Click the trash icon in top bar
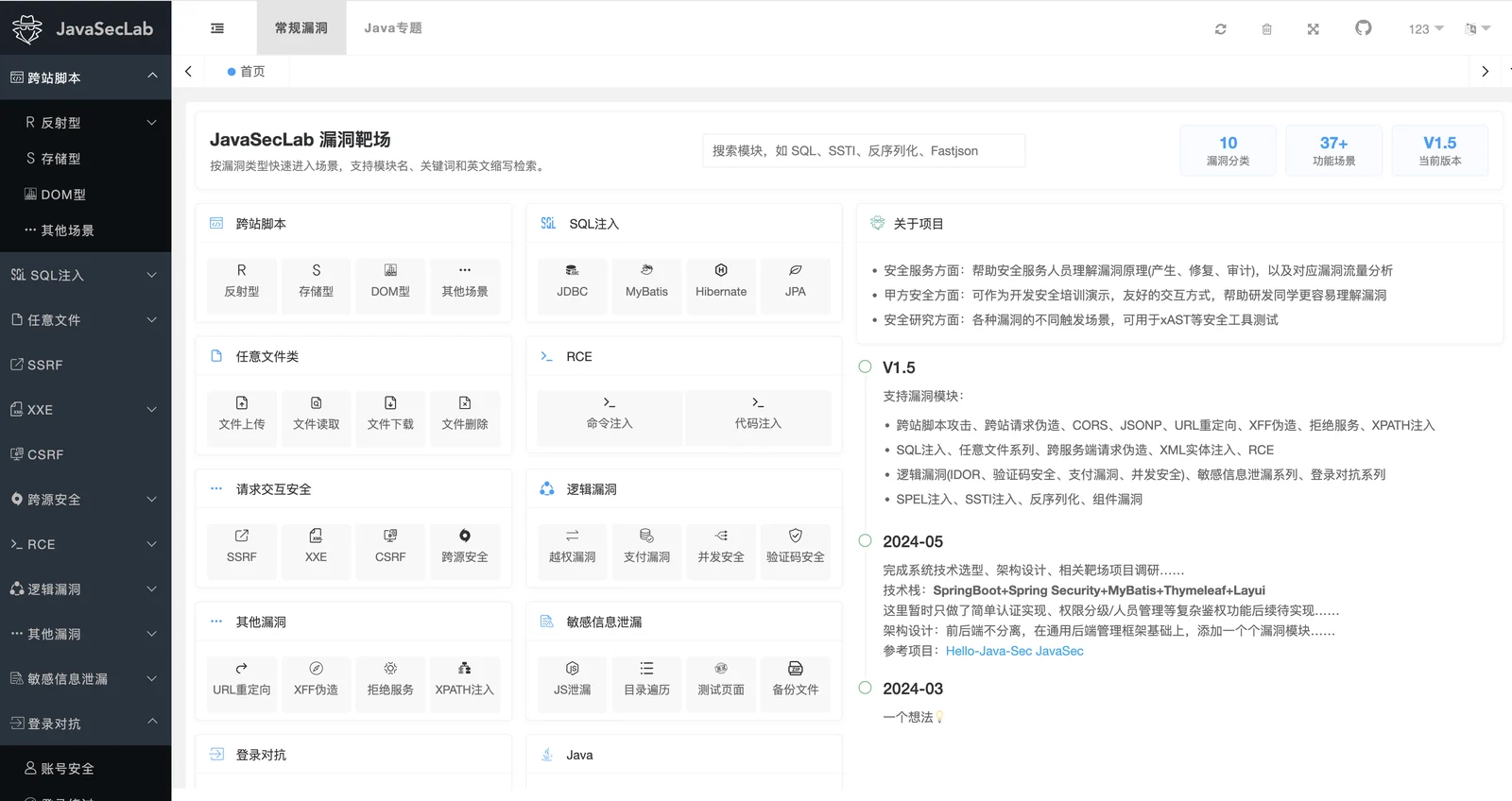The height and width of the screenshot is (801, 1512). pyautogui.click(x=1266, y=29)
